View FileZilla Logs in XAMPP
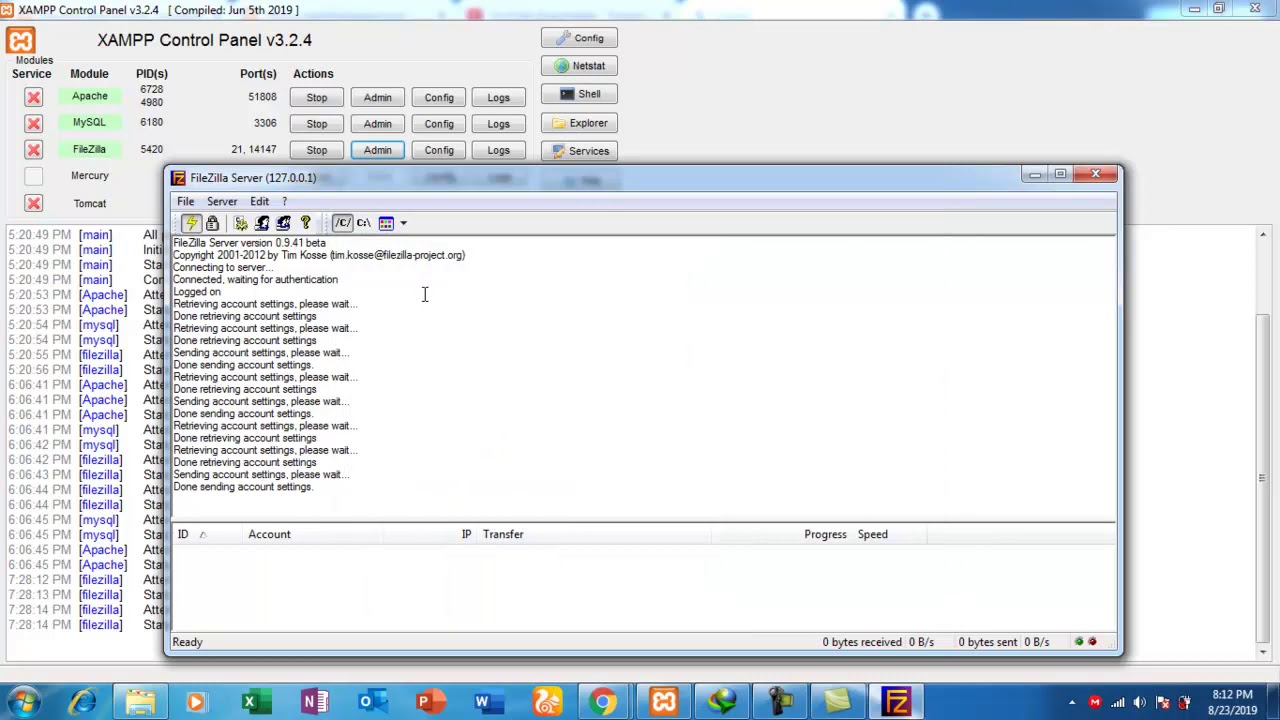 coord(498,150)
